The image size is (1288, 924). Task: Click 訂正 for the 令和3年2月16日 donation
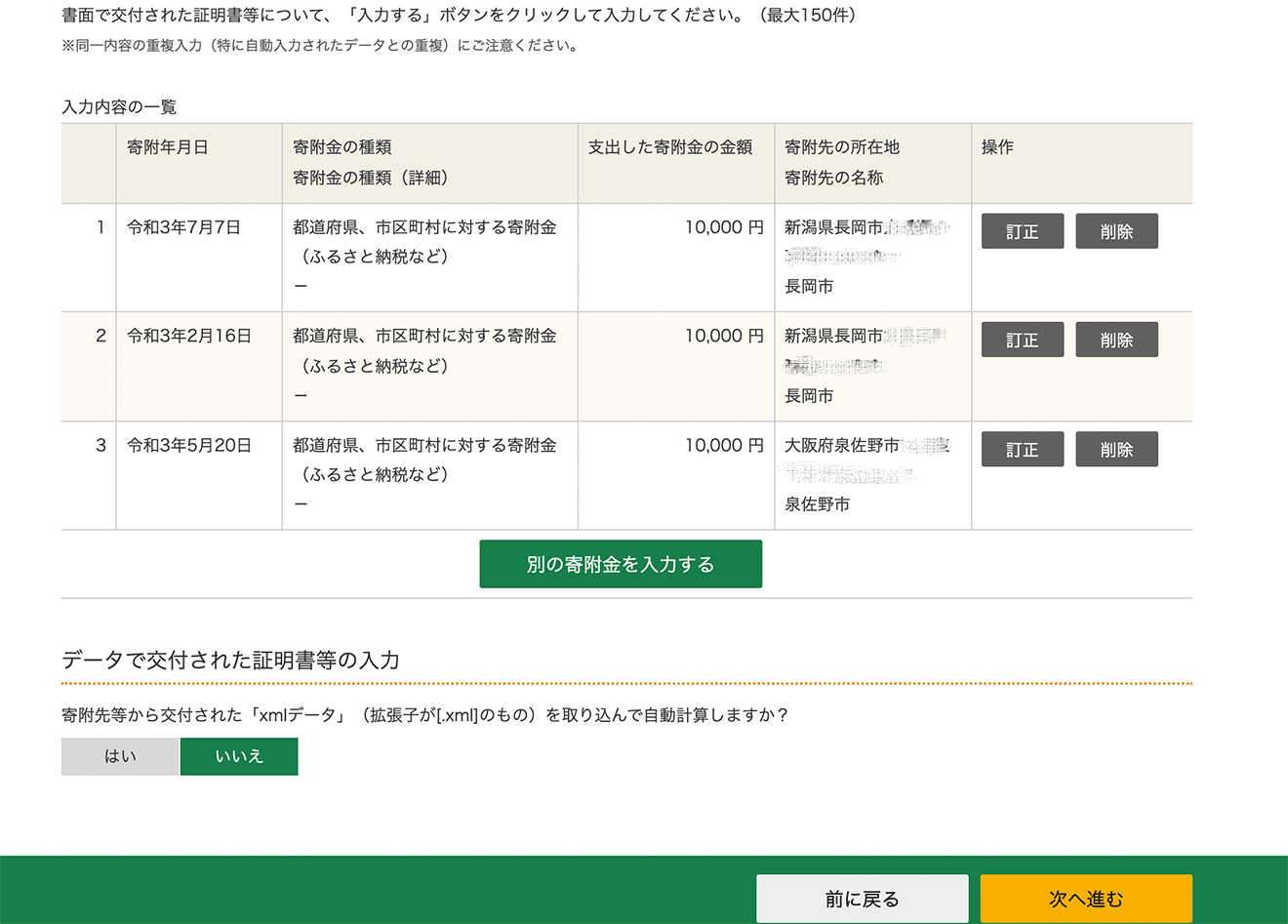pos(1022,340)
